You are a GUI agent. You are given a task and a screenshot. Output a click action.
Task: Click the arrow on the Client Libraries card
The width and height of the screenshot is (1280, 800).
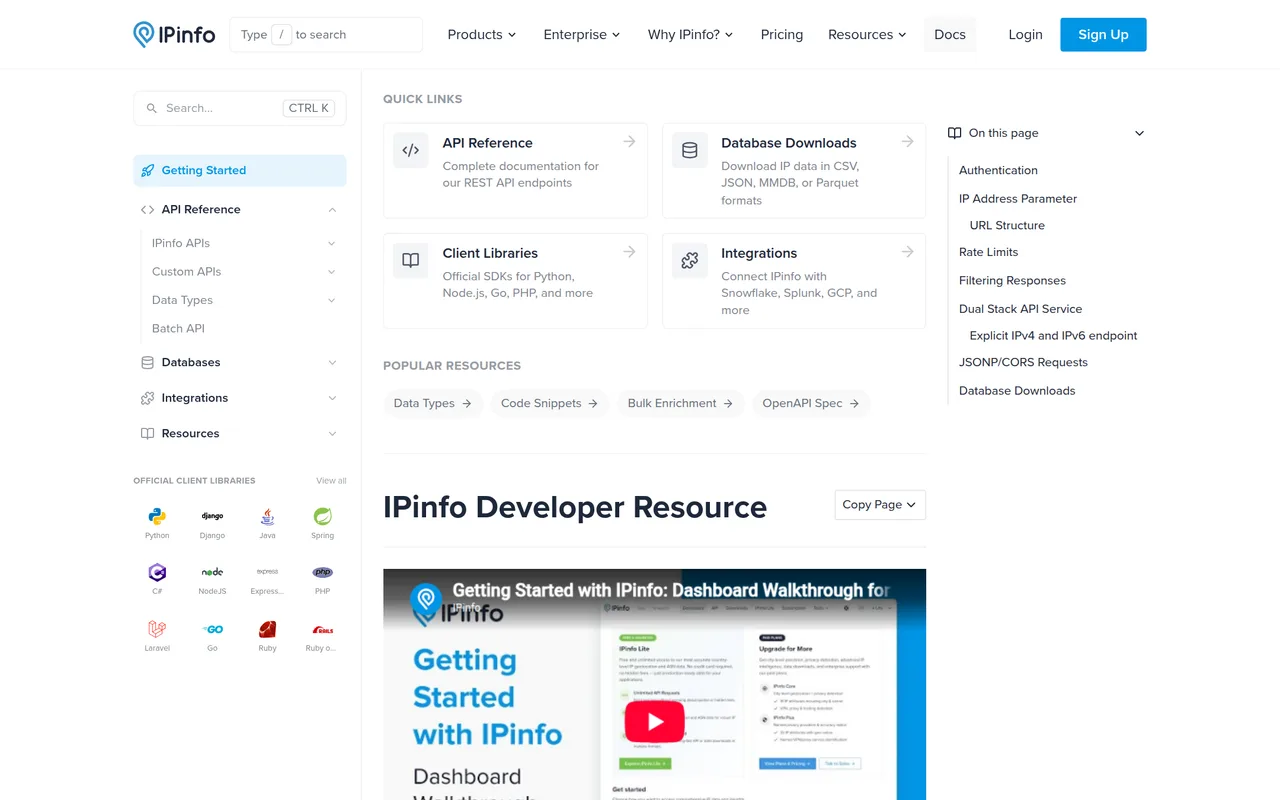coord(629,252)
